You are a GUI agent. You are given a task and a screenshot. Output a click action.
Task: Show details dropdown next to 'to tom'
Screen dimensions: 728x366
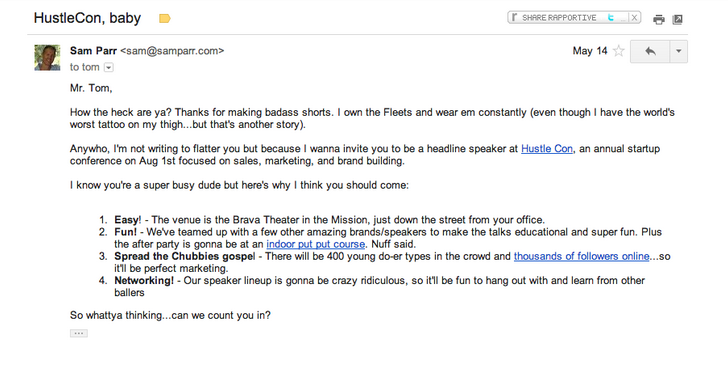click(x=109, y=68)
